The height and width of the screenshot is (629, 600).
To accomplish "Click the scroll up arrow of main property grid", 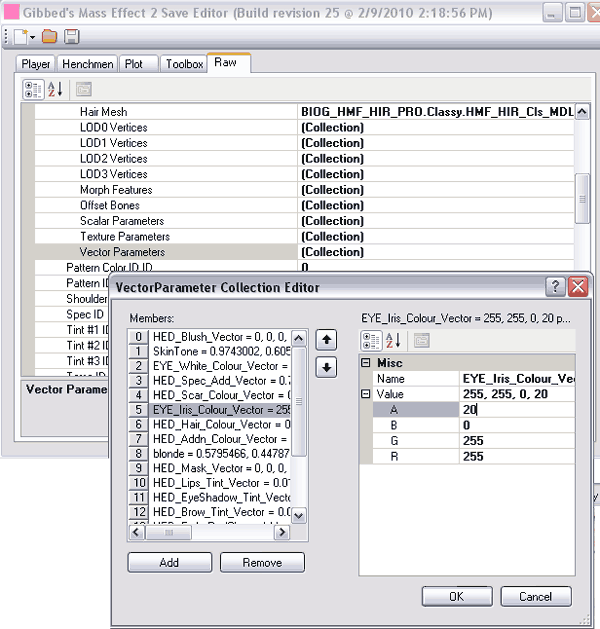I will coord(582,112).
